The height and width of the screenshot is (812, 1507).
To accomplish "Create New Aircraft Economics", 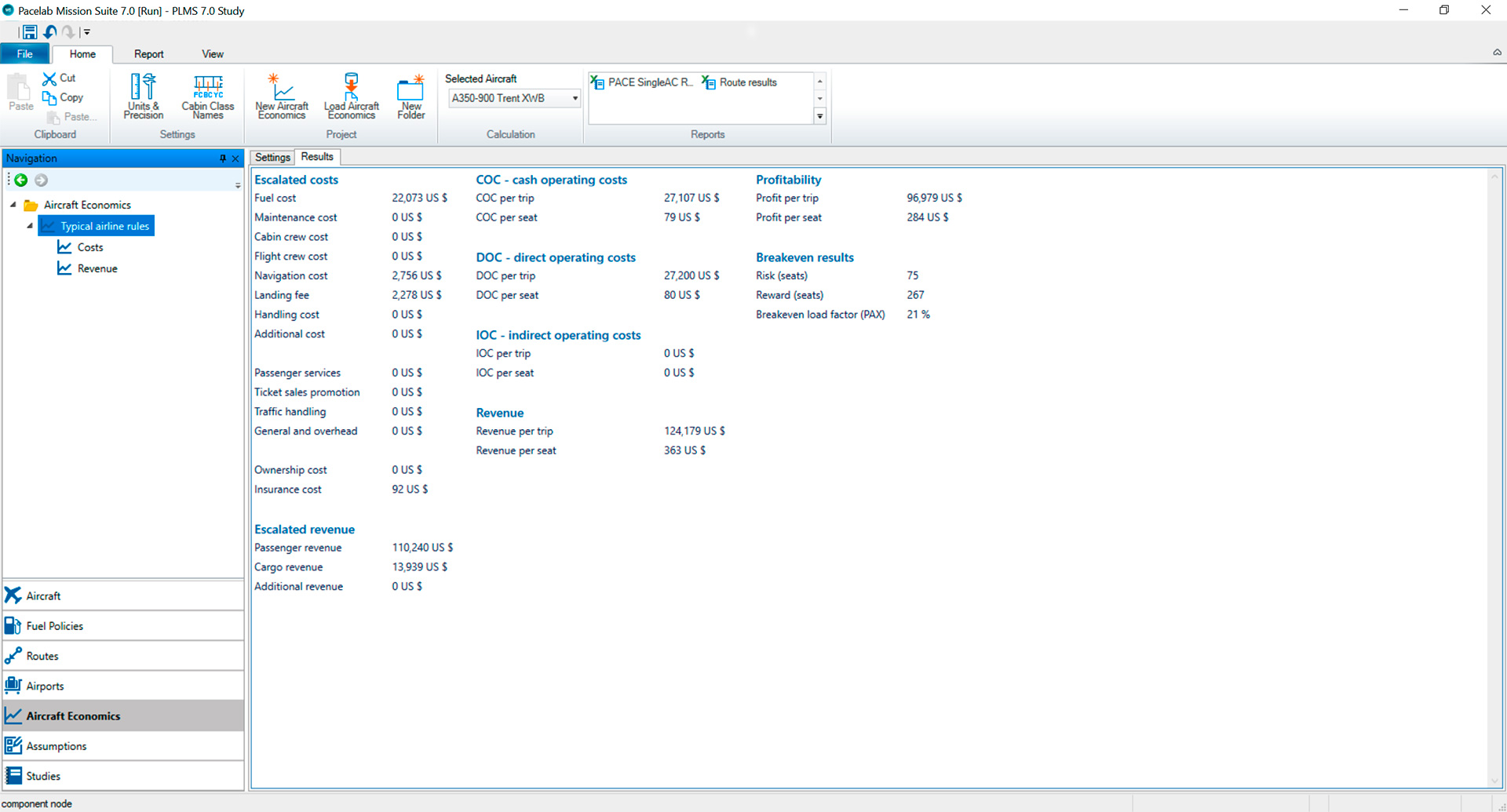I will [x=282, y=96].
